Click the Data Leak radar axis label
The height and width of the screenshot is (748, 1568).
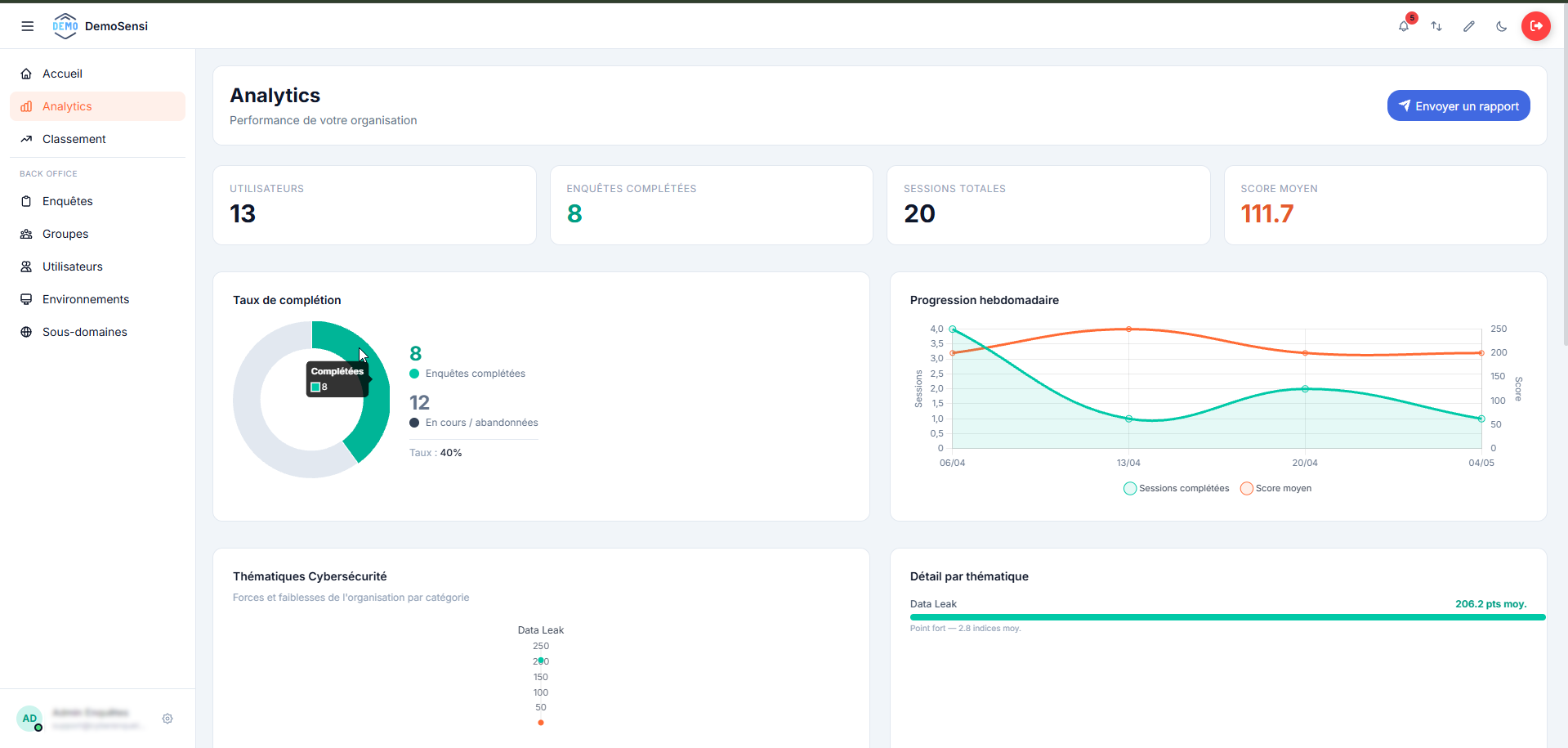pos(541,630)
